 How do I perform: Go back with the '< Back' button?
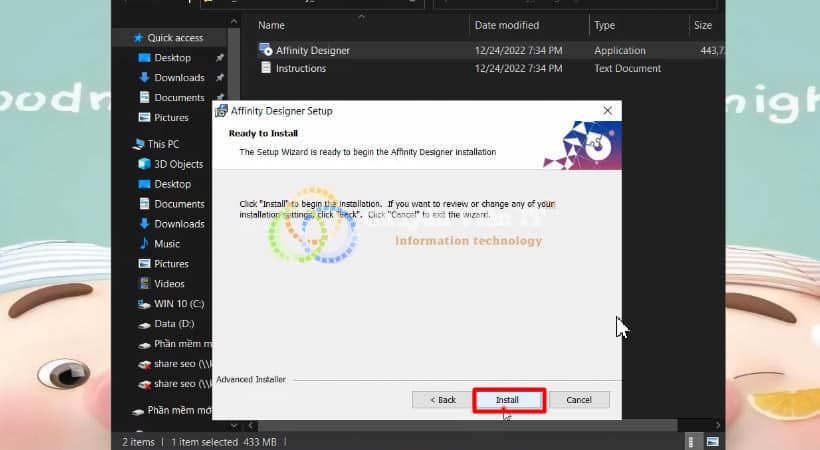click(442, 400)
